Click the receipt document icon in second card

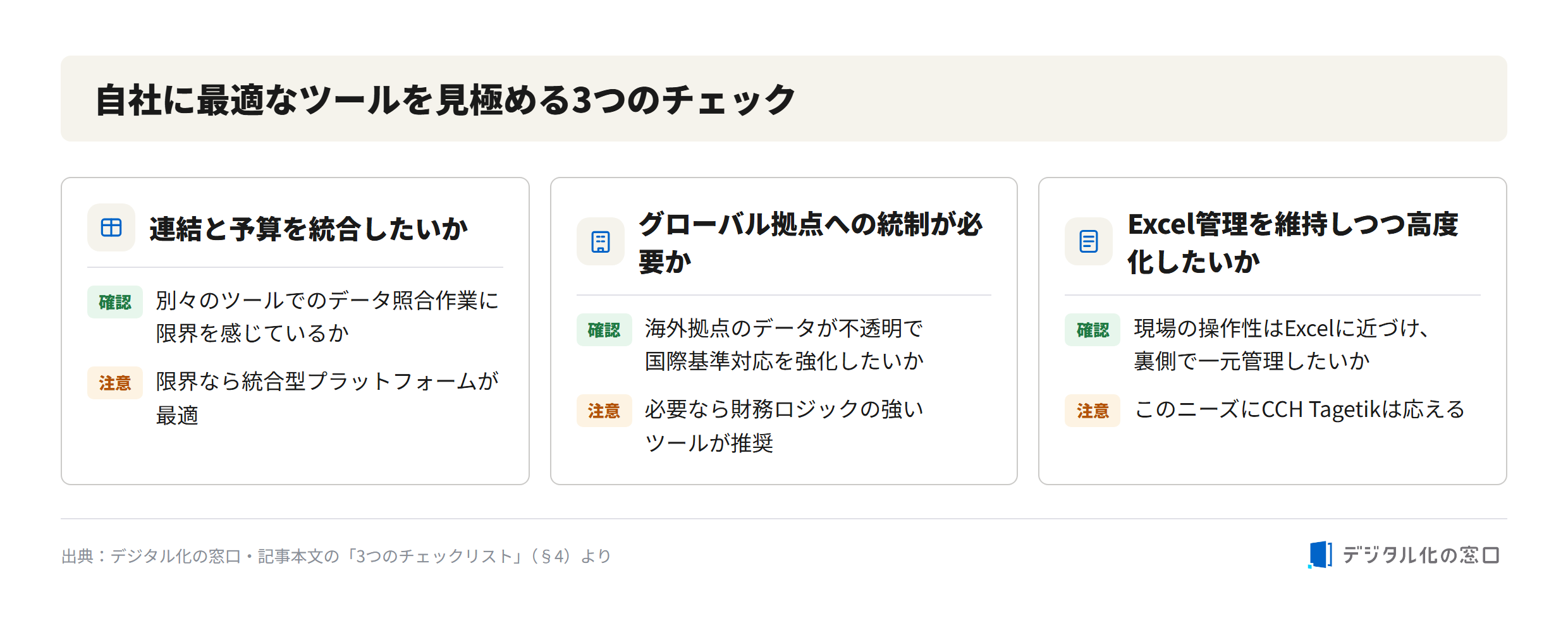[x=601, y=241]
